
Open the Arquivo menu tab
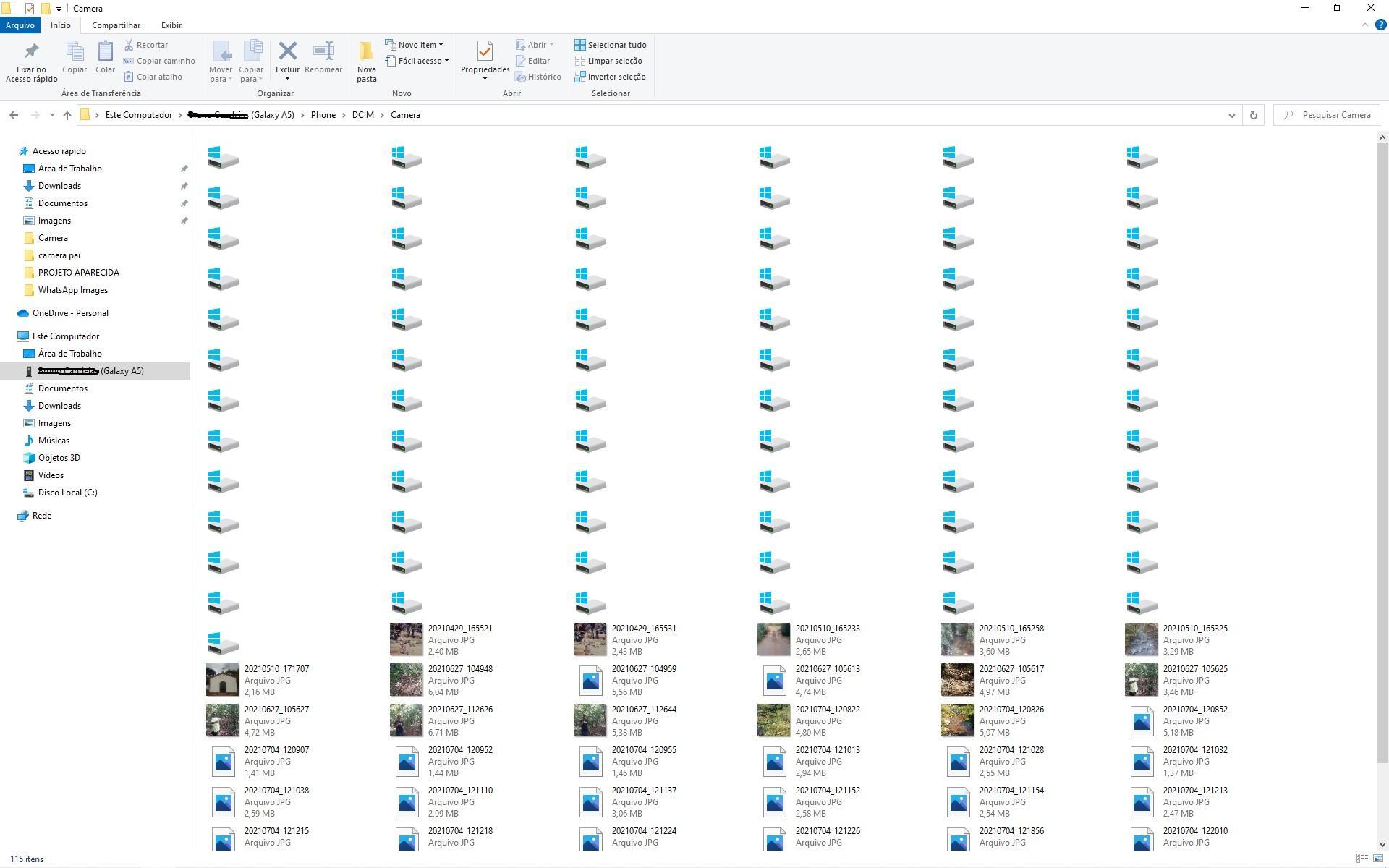click(x=20, y=25)
